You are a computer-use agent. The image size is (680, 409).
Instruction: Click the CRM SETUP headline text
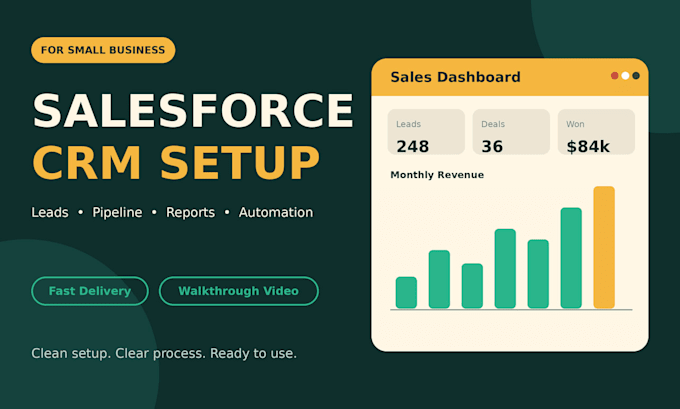pyautogui.click(x=176, y=163)
